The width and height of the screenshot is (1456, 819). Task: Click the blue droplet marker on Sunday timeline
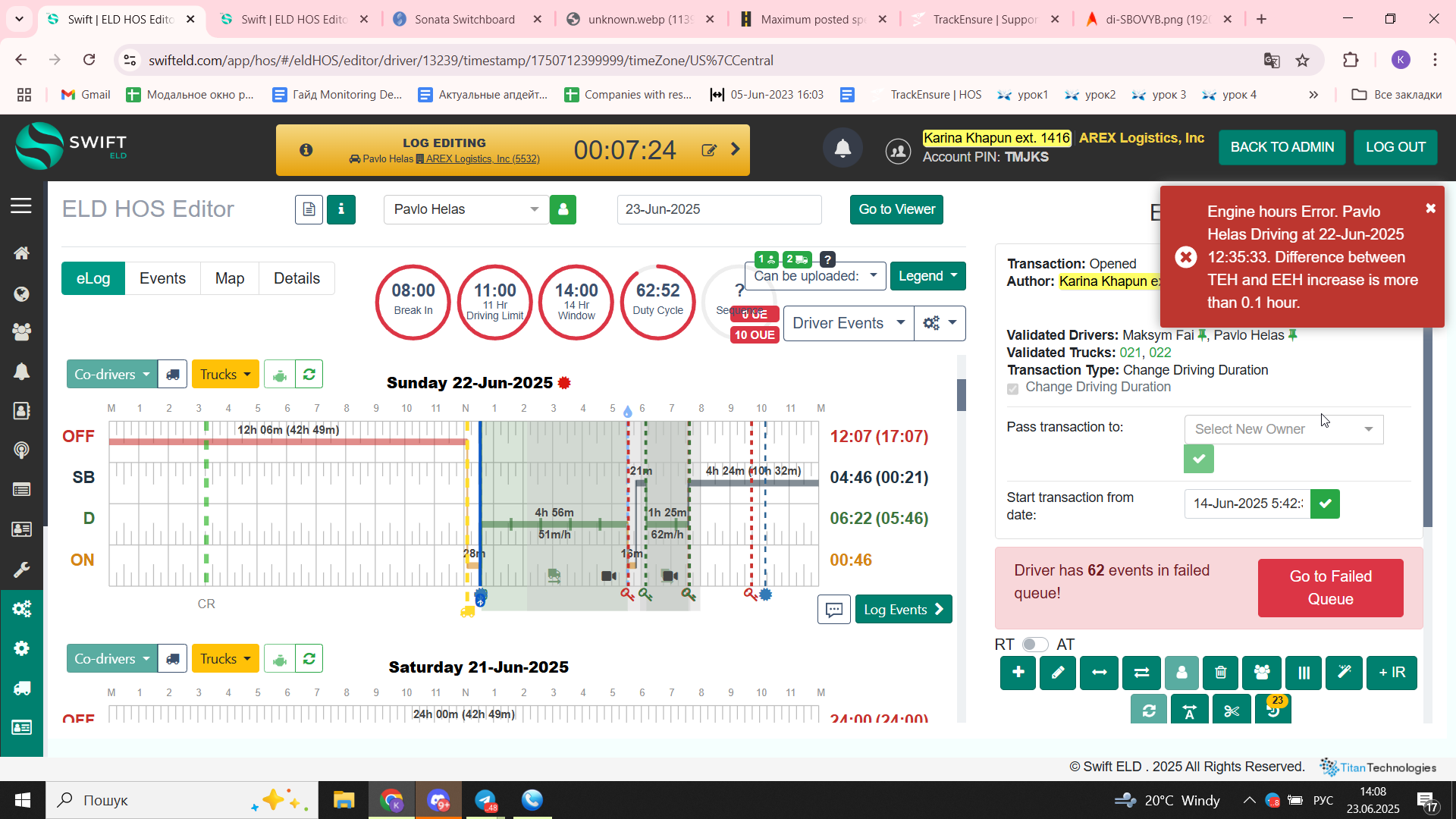627,412
